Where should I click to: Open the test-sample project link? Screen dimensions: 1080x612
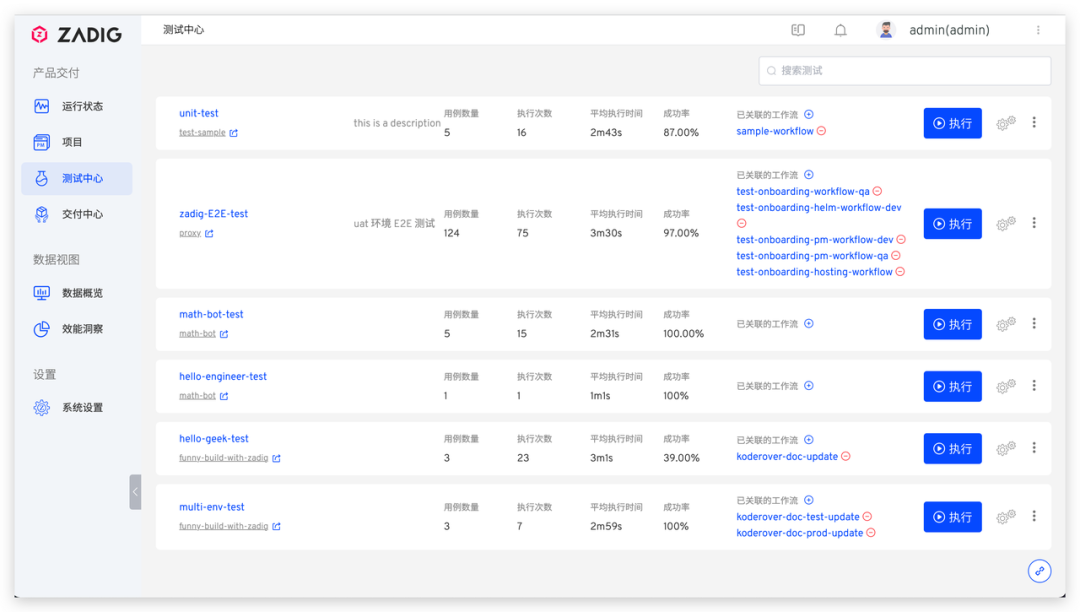(x=202, y=133)
